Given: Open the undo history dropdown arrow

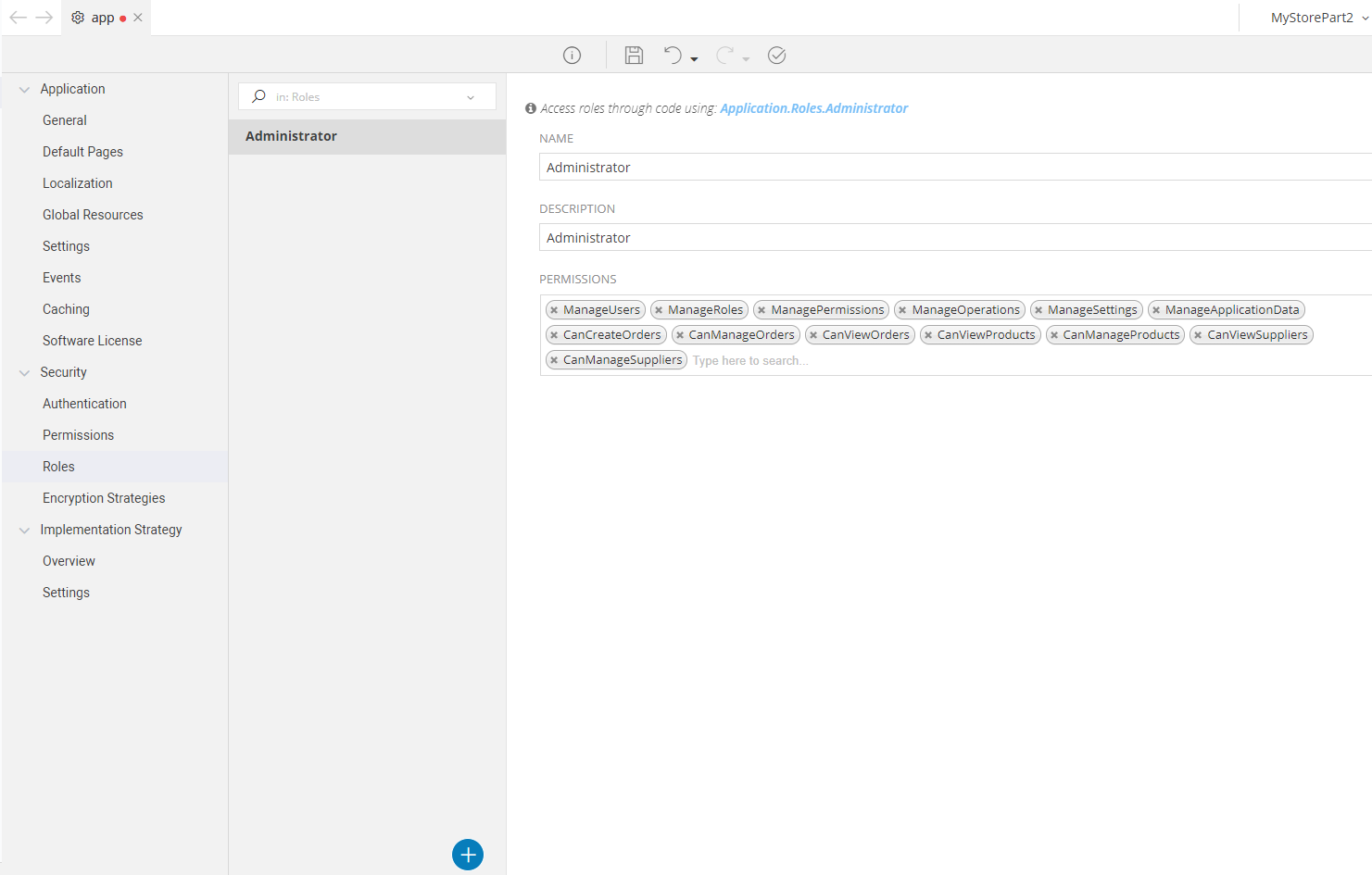Looking at the screenshot, I should coord(694,59).
